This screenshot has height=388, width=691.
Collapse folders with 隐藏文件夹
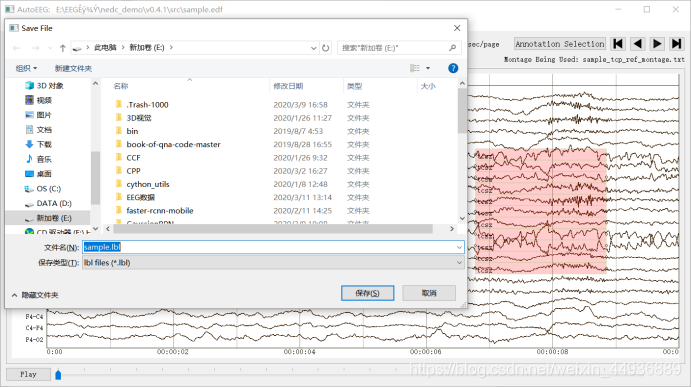click(35, 295)
